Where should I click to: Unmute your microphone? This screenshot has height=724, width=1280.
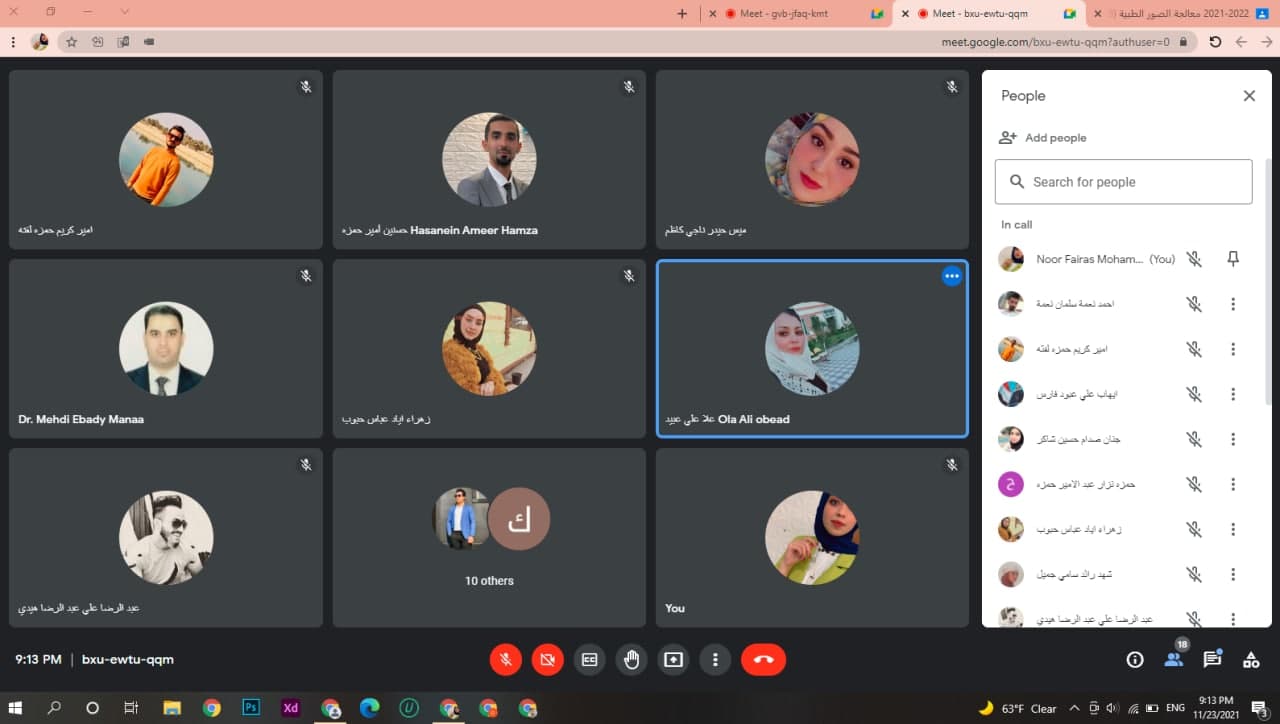click(x=506, y=660)
